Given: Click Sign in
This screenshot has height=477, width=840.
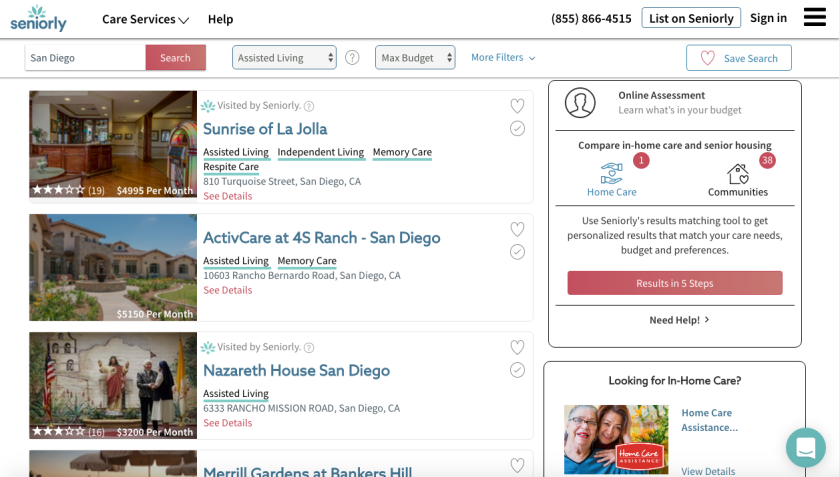Looking at the screenshot, I should 768,18.
